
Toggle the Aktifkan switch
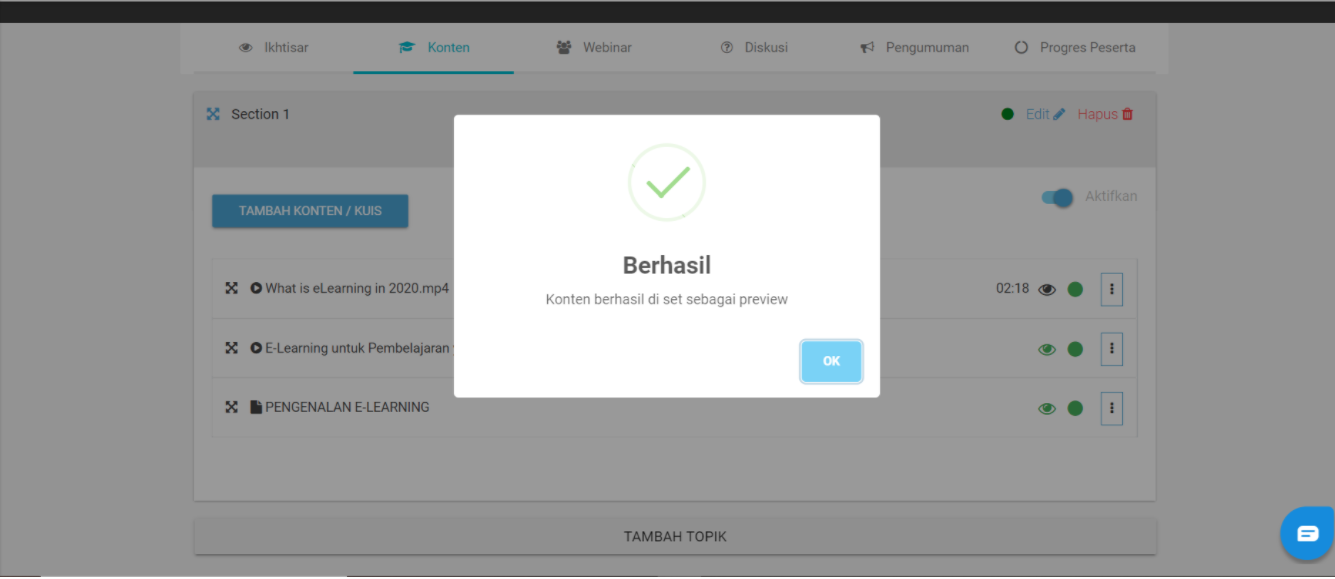pos(1057,197)
